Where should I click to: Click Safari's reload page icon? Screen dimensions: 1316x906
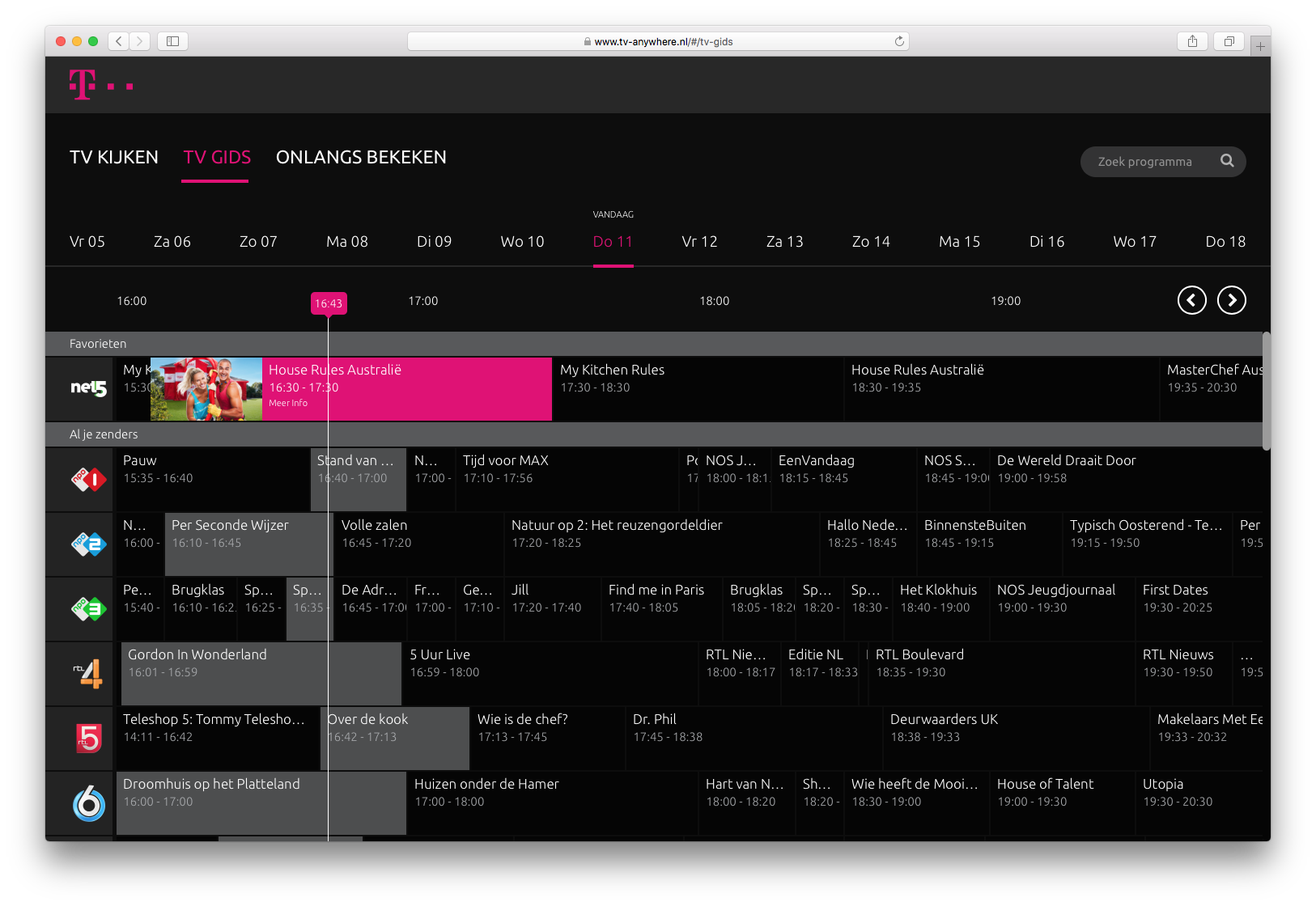tap(899, 41)
